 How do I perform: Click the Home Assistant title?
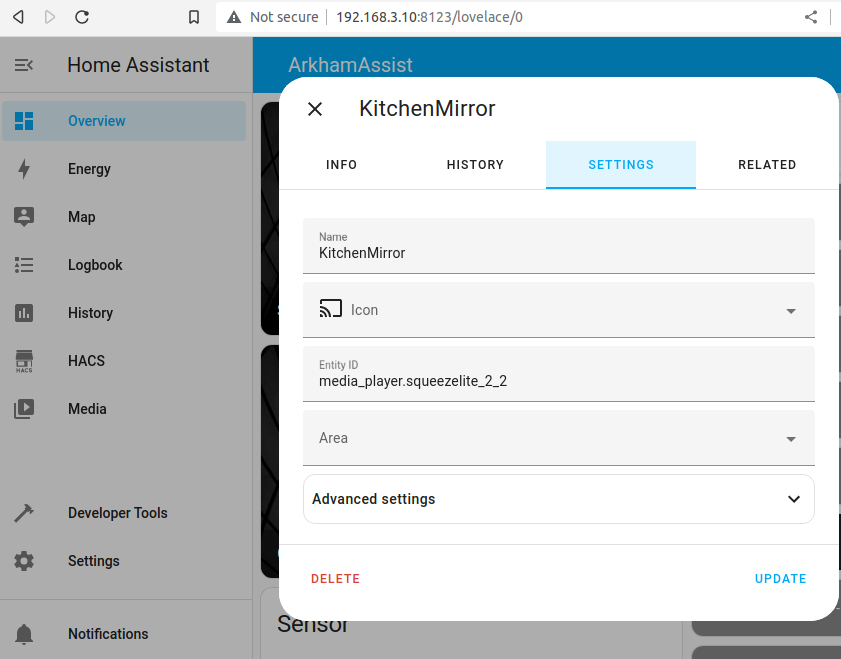pos(138,65)
